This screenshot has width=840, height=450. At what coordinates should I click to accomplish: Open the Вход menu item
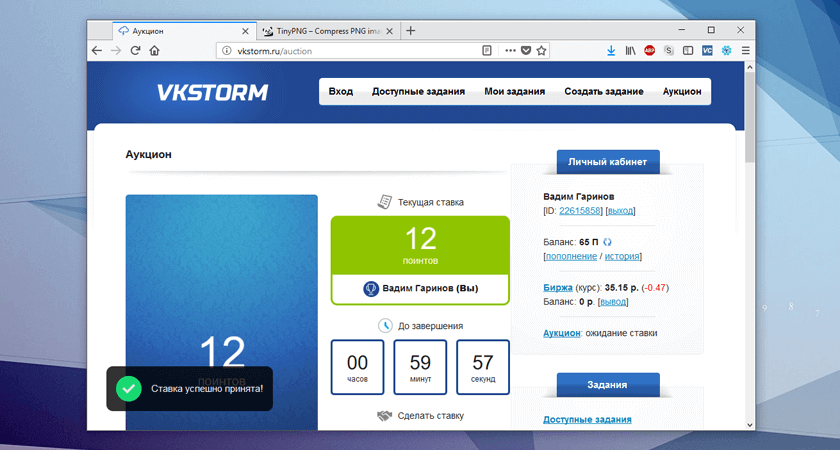click(341, 92)
